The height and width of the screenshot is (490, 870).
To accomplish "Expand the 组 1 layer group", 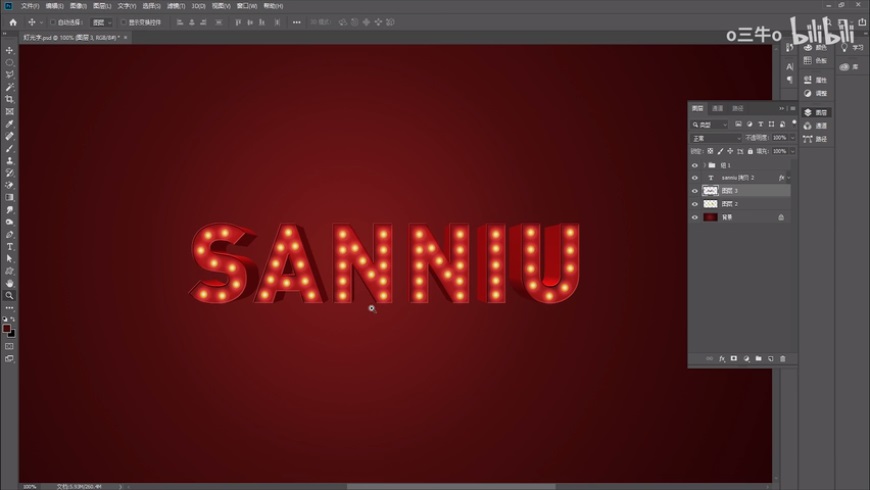I will 705,165.
